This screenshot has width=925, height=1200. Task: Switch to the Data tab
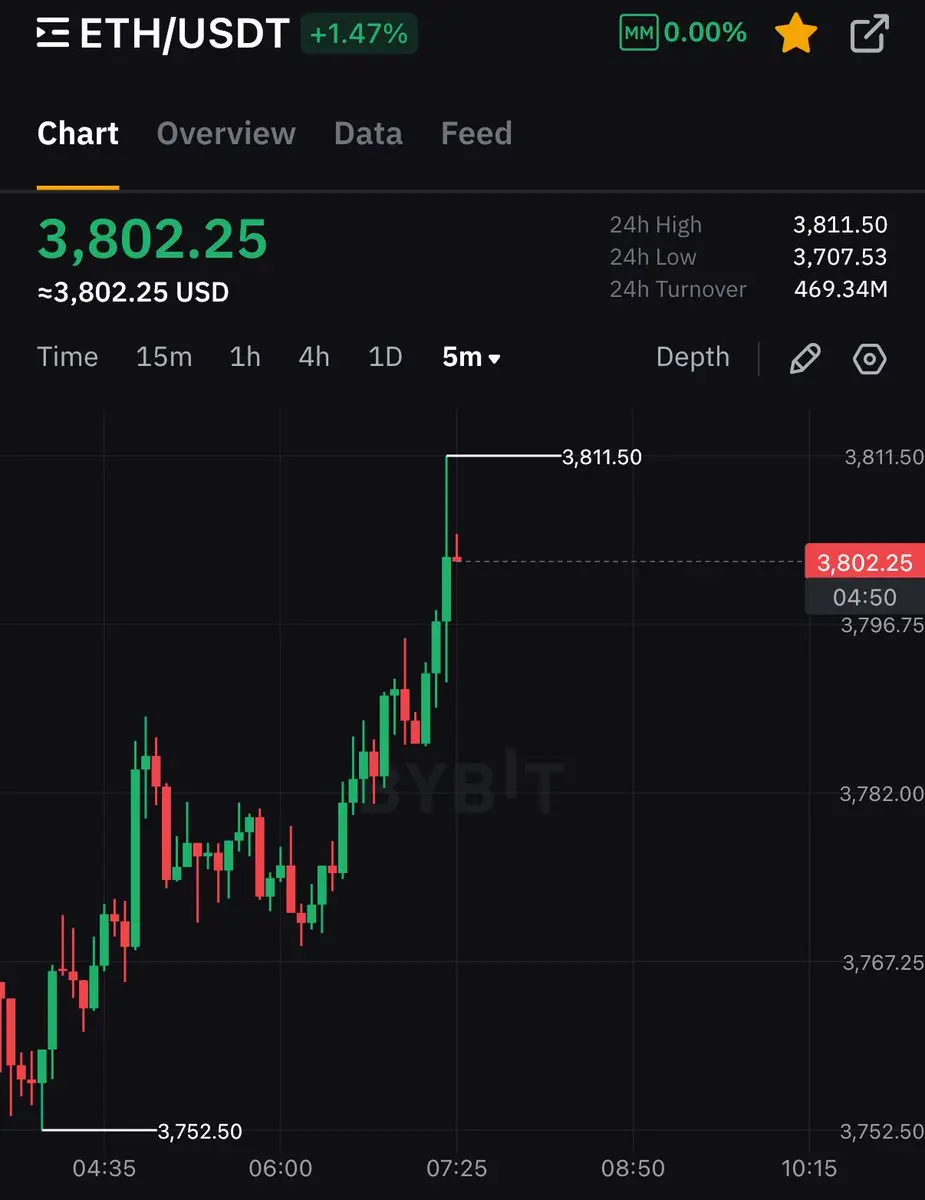368,134
